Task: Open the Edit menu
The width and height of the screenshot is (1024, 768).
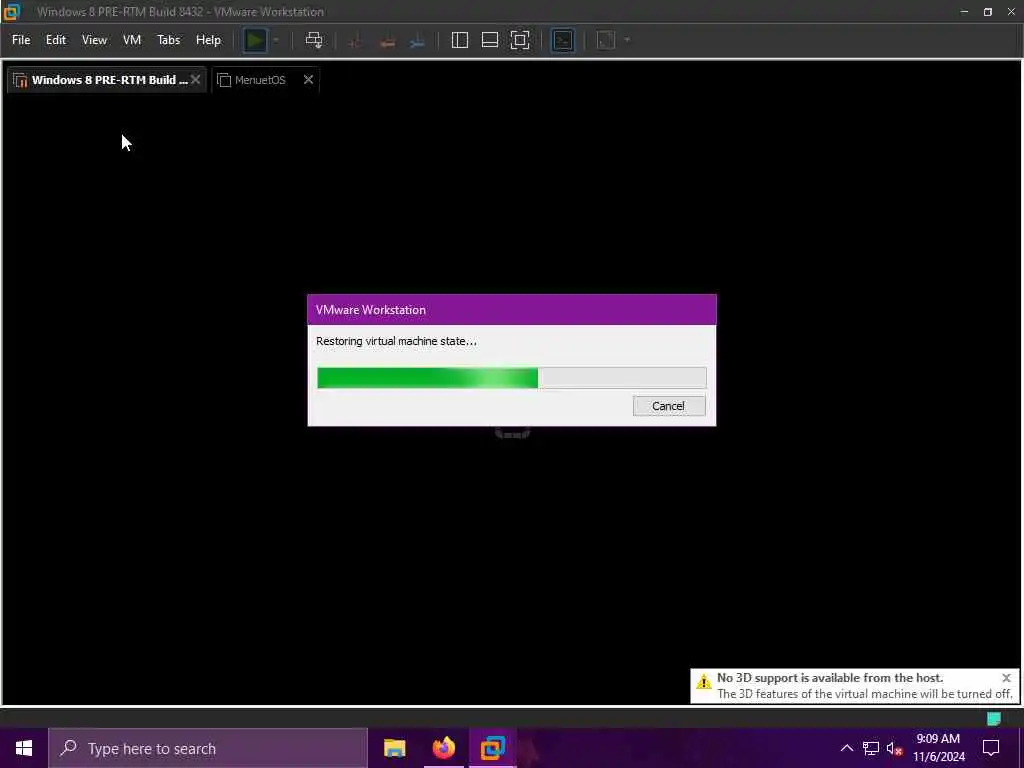Action: (x=56, y=40)
